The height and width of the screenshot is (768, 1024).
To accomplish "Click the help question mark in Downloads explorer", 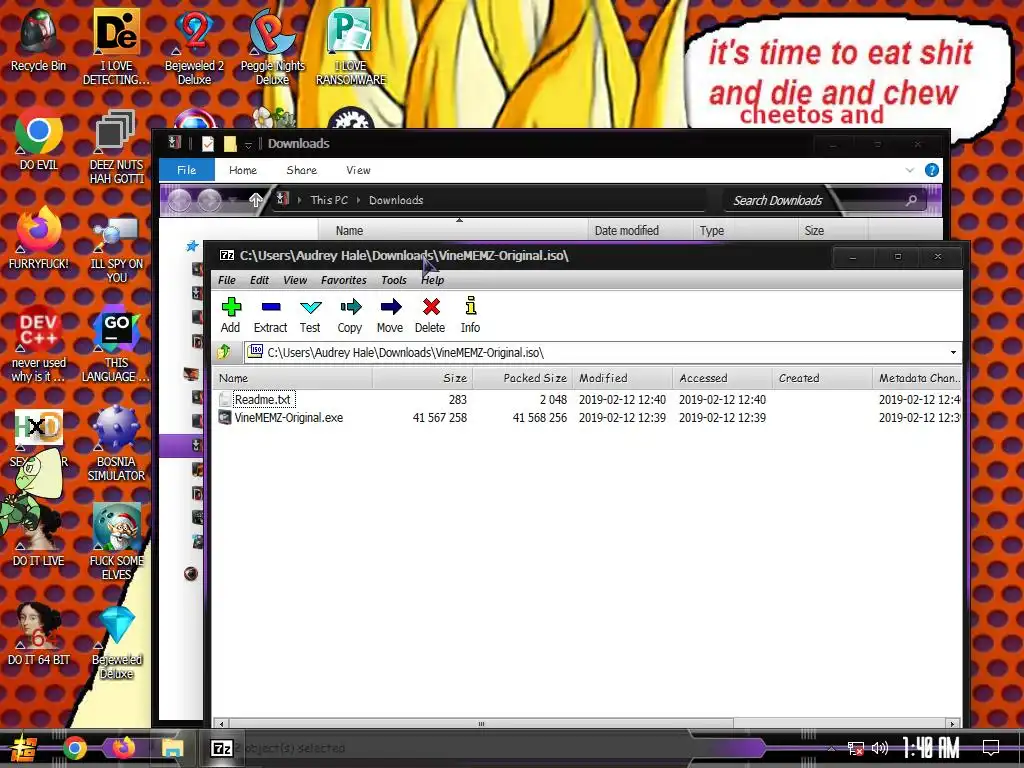I will pyautogui.click(x=932, y=170).
